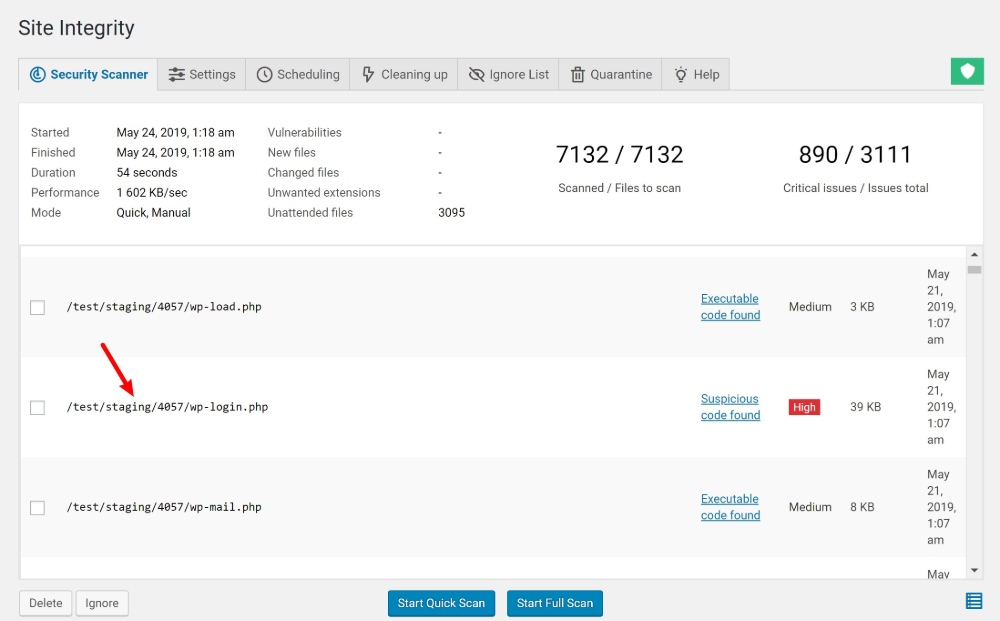Click the Help lightbulb icon

680,75
